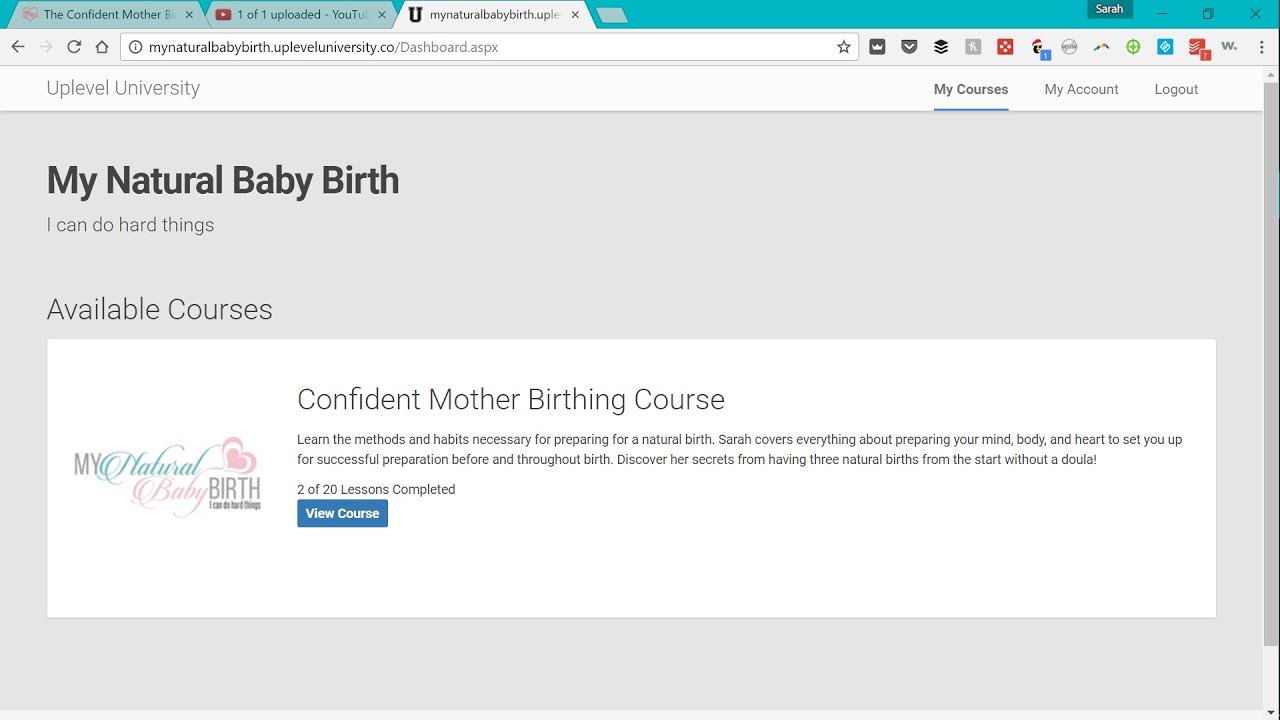Close the mynaturalbabybirth tab

[574, 15]
